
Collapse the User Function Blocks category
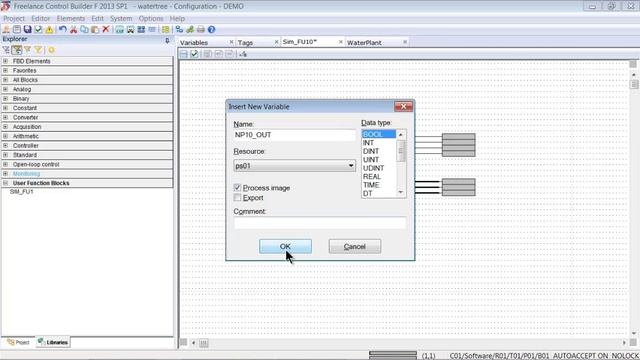point(5,183)
